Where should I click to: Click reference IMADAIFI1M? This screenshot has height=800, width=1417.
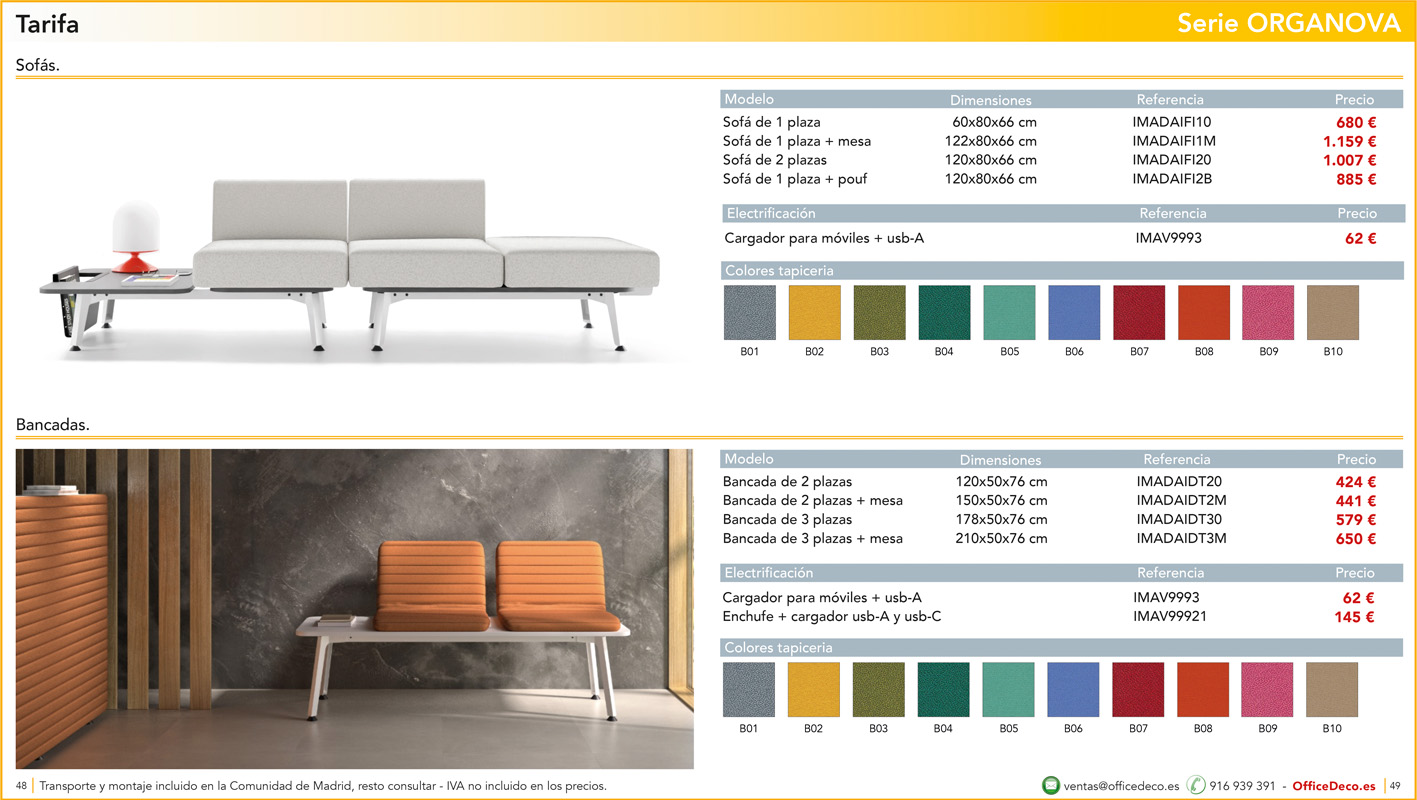tap(1174, 141)
